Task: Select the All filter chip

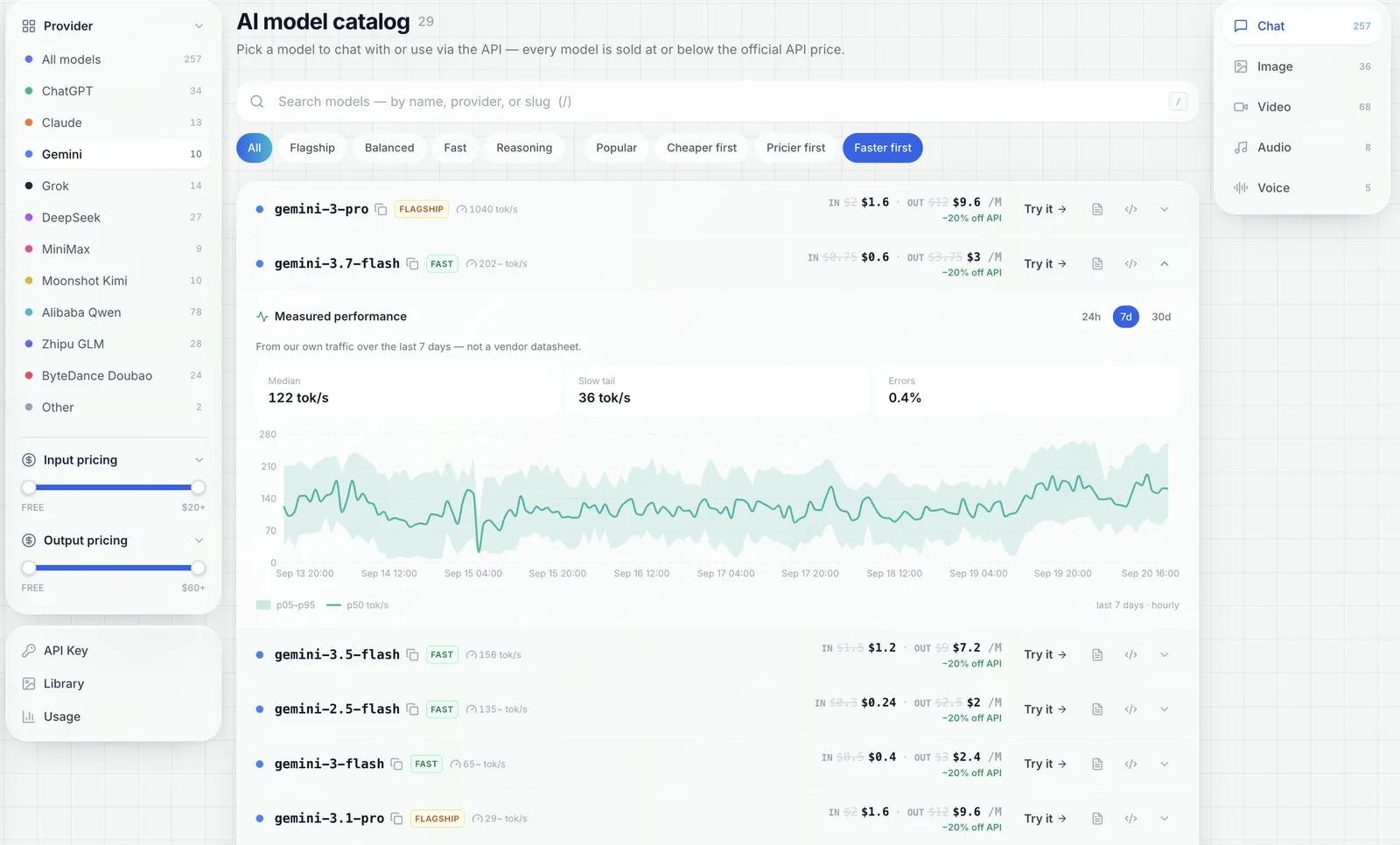Action: [x=255, y=148]
